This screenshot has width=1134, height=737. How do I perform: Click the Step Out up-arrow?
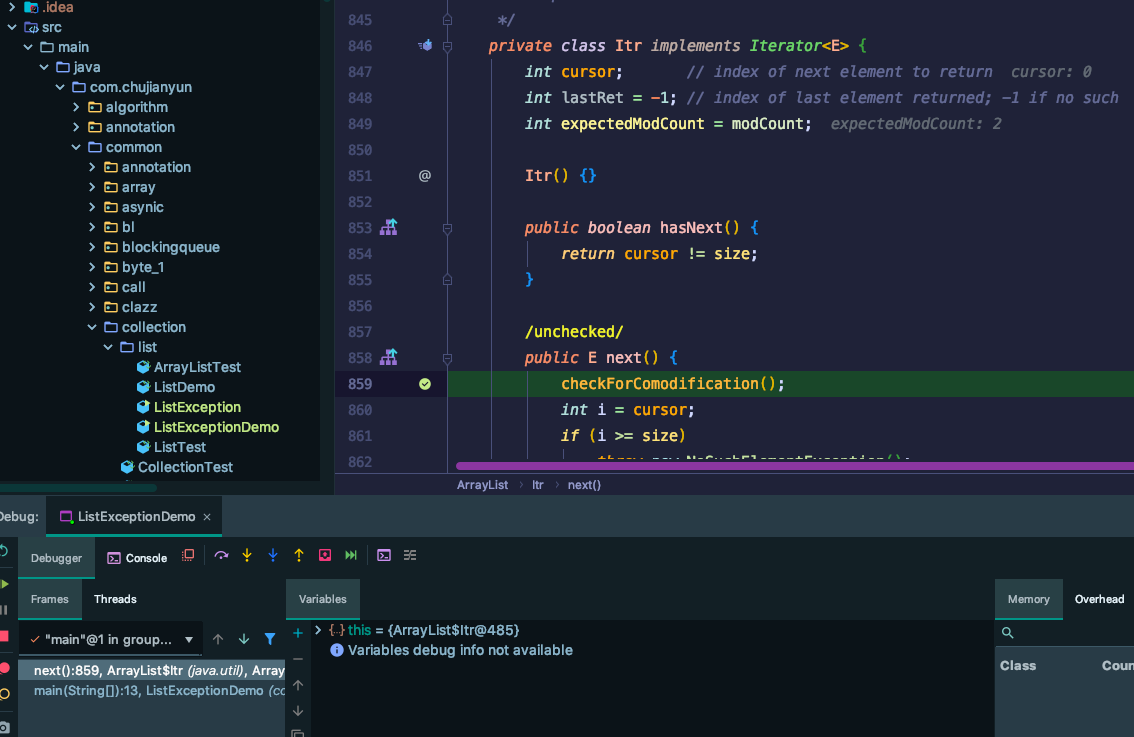tap(299, 555)
